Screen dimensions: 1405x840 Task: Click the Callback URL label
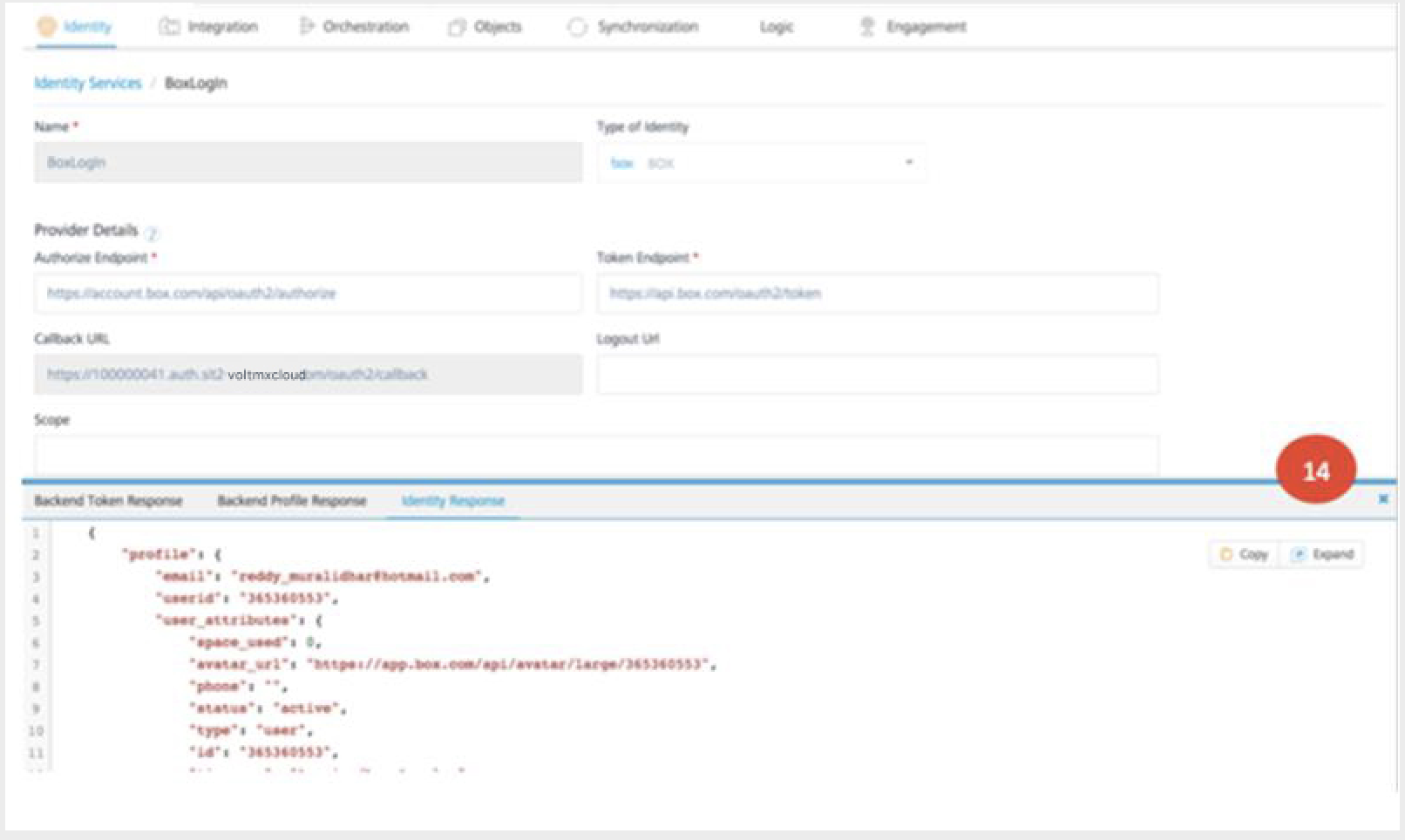[x=72, y=338]
